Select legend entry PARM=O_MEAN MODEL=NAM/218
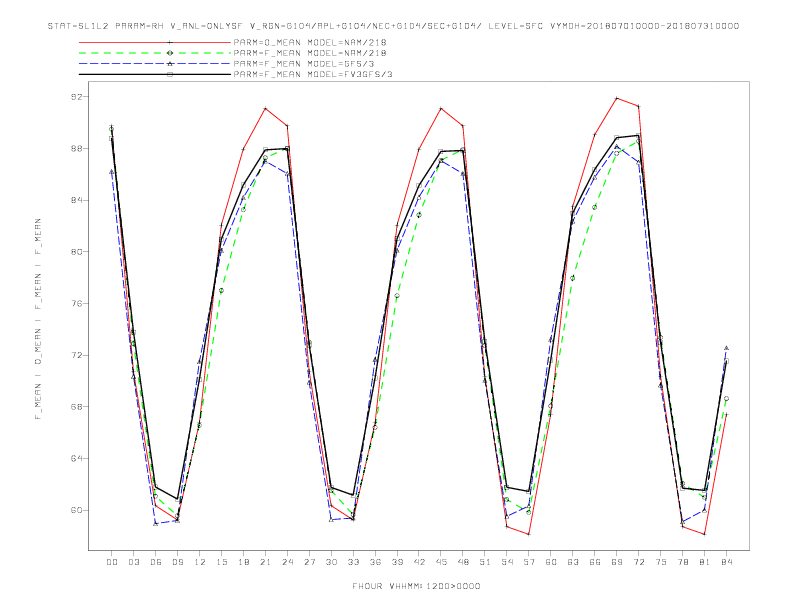 [310, 42]
